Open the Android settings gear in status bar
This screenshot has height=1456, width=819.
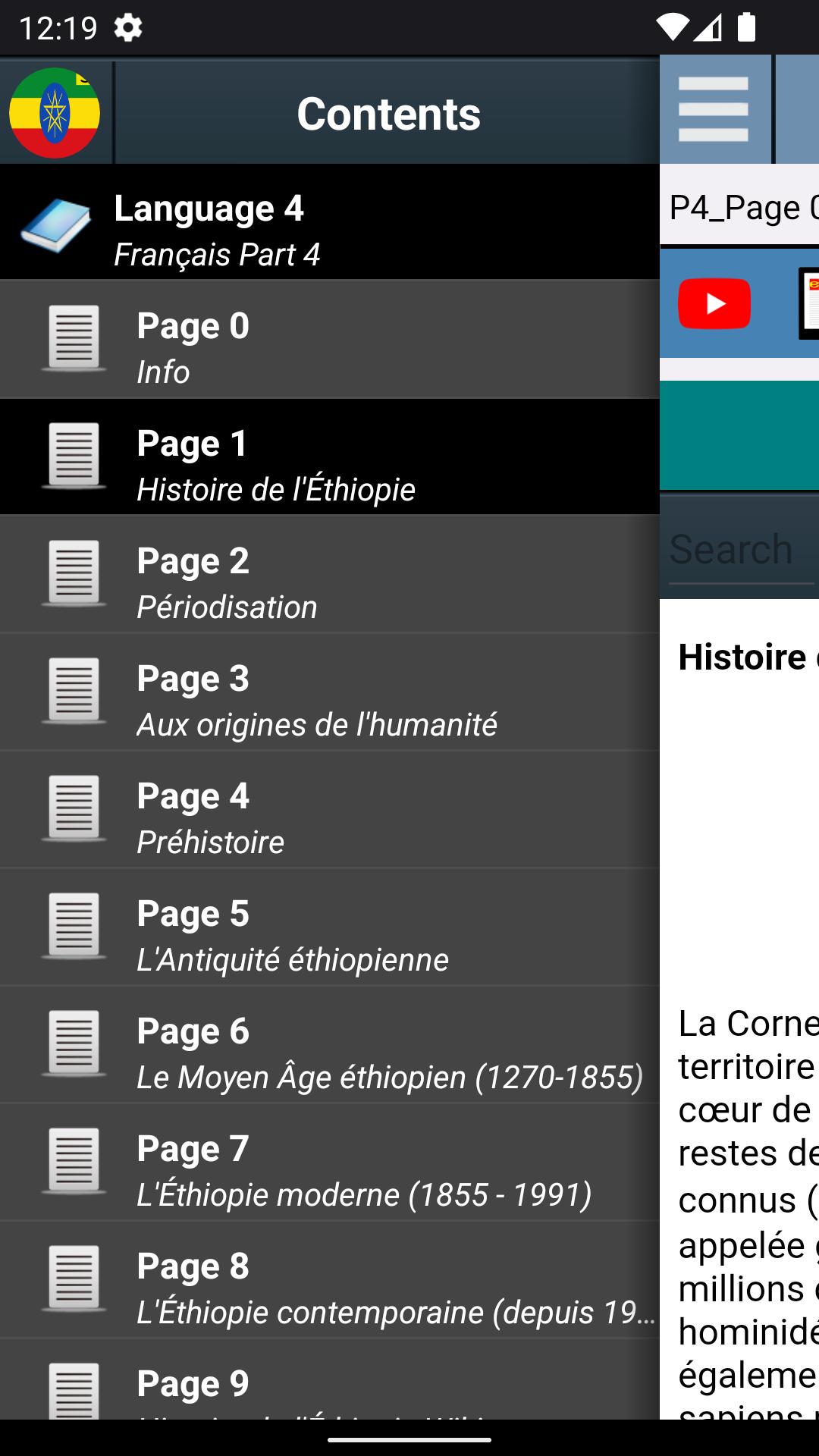click(x=127, y=28)
